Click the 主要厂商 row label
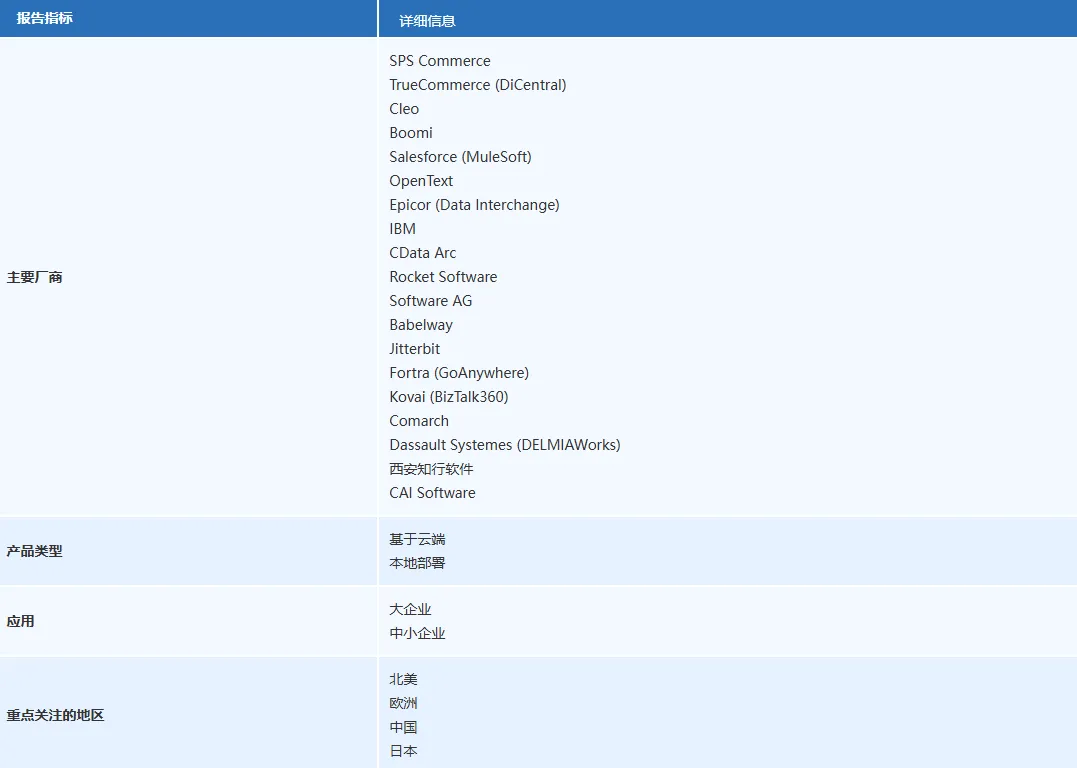The image size is (1077, 768). pos(34,278)
